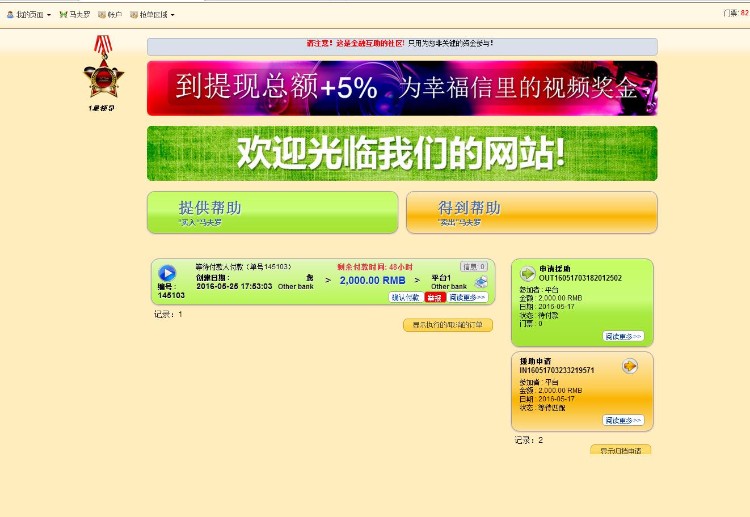
Task: Click the red notice text in top bar
Action: [355, 43]
